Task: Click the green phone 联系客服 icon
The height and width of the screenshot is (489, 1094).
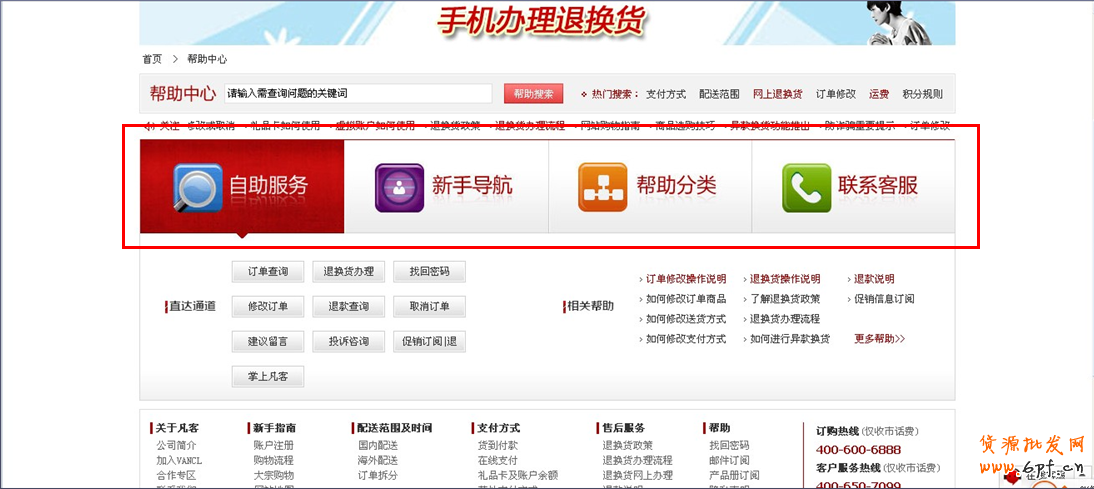Action: (x=806, y=187)
